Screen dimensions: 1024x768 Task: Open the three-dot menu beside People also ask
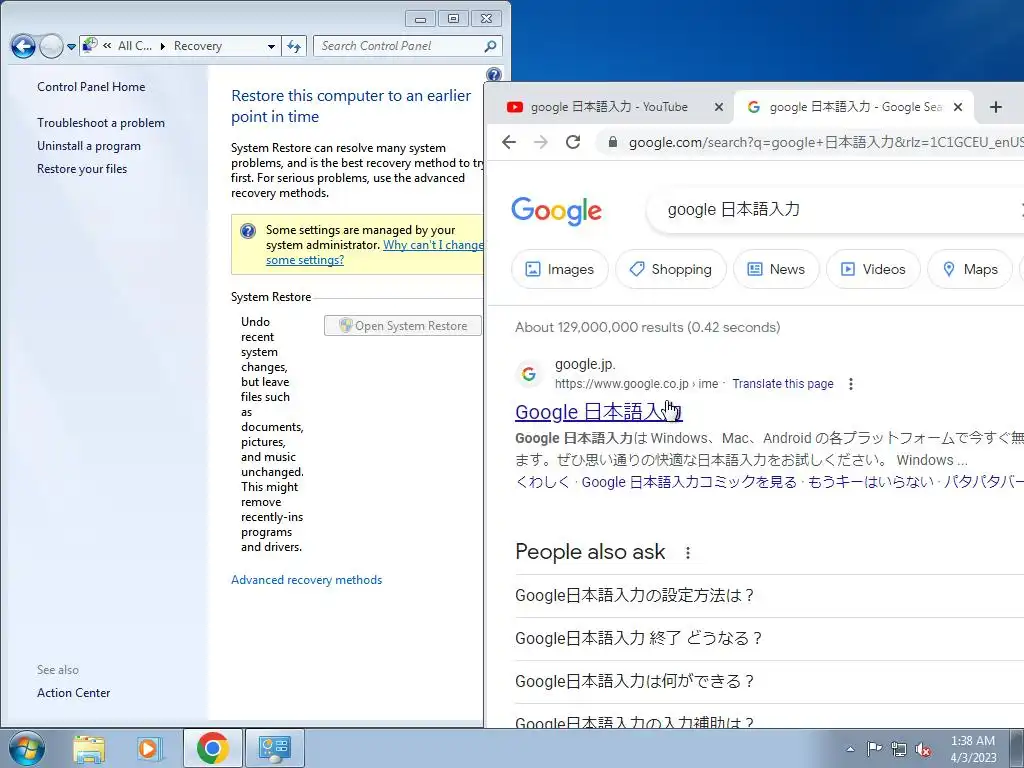688,553
